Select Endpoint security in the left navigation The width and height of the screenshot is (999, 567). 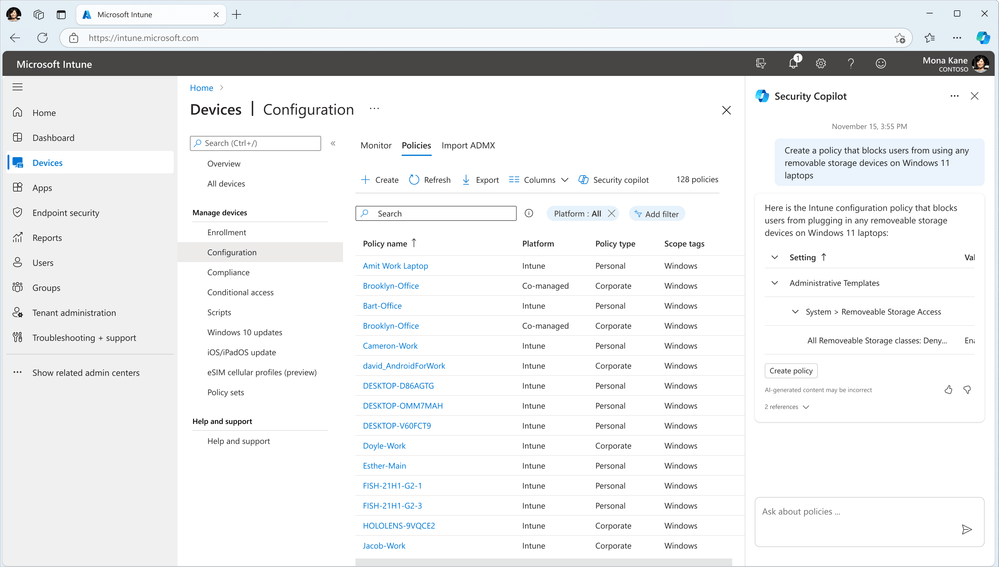(65, 213)
